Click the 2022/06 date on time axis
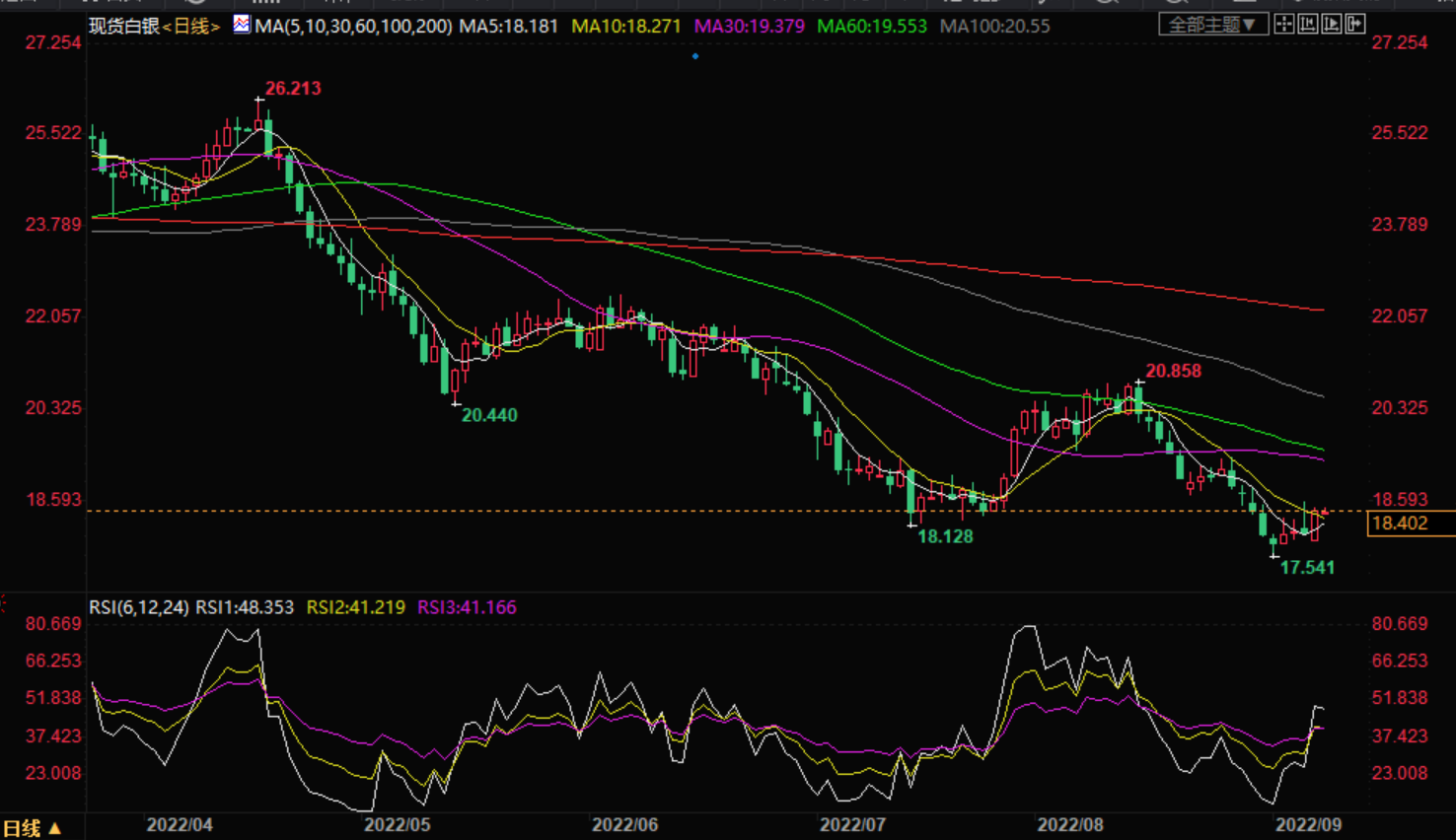This screenshot has width=1456, height=840. pos(624,824)
